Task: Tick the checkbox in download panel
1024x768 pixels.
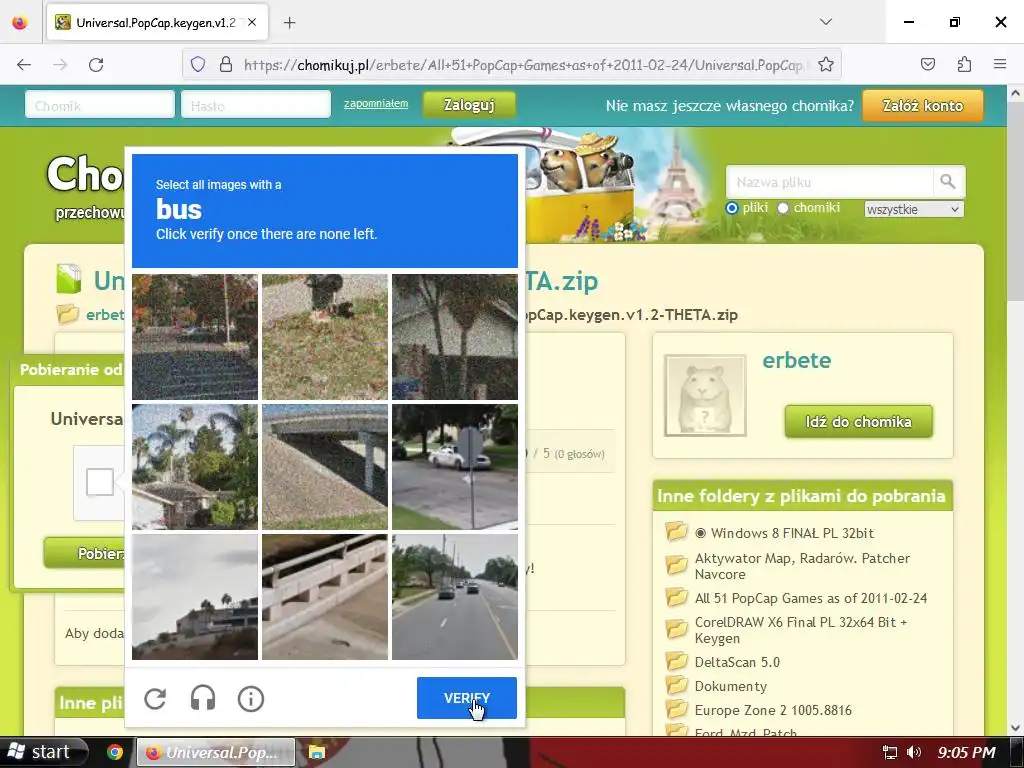Action: pos(100,482)
